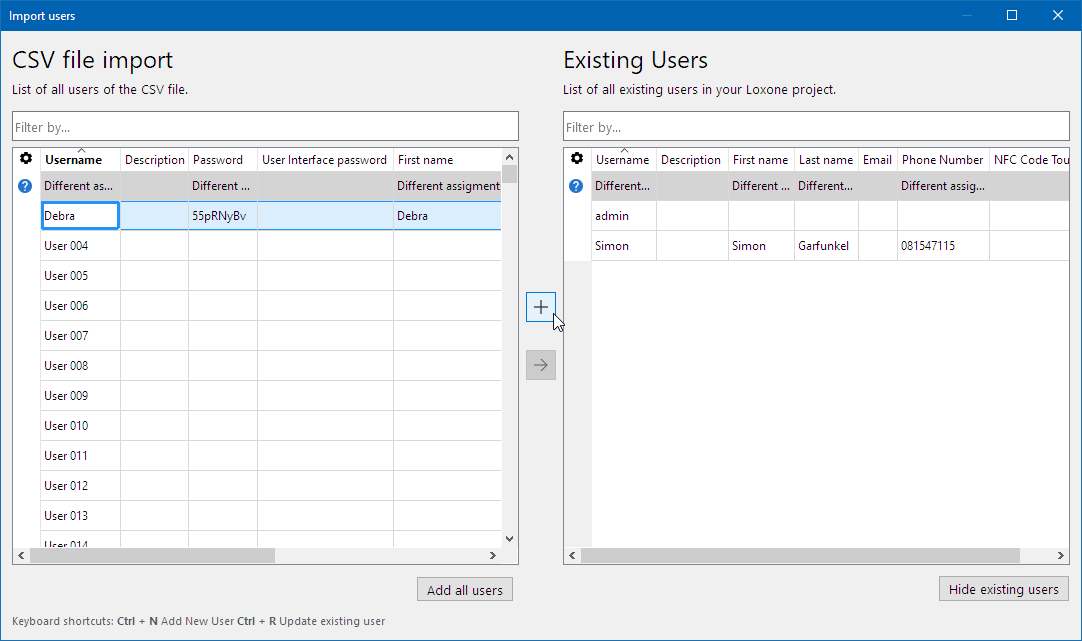
Task: Click the plus button to add user
Action: [x=541, y=307]
